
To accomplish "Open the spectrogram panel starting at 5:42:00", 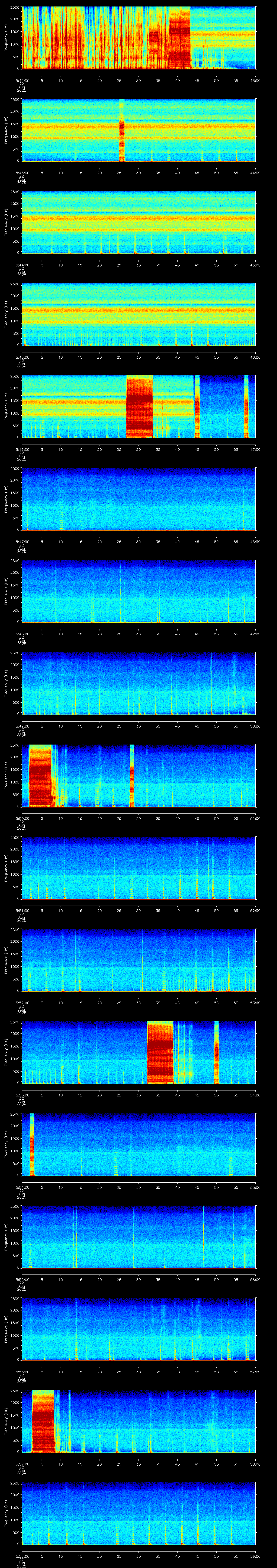I will pos(138,38).
